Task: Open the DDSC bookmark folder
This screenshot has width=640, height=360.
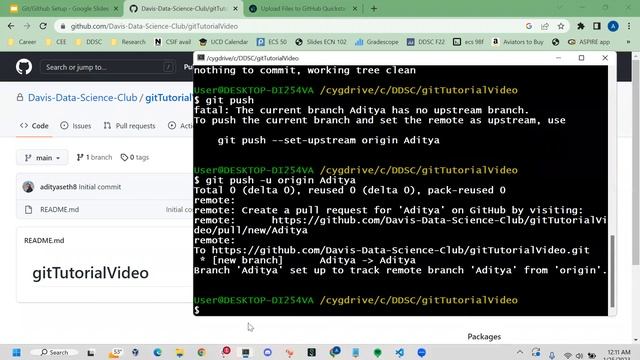Action: coord(89,42)
